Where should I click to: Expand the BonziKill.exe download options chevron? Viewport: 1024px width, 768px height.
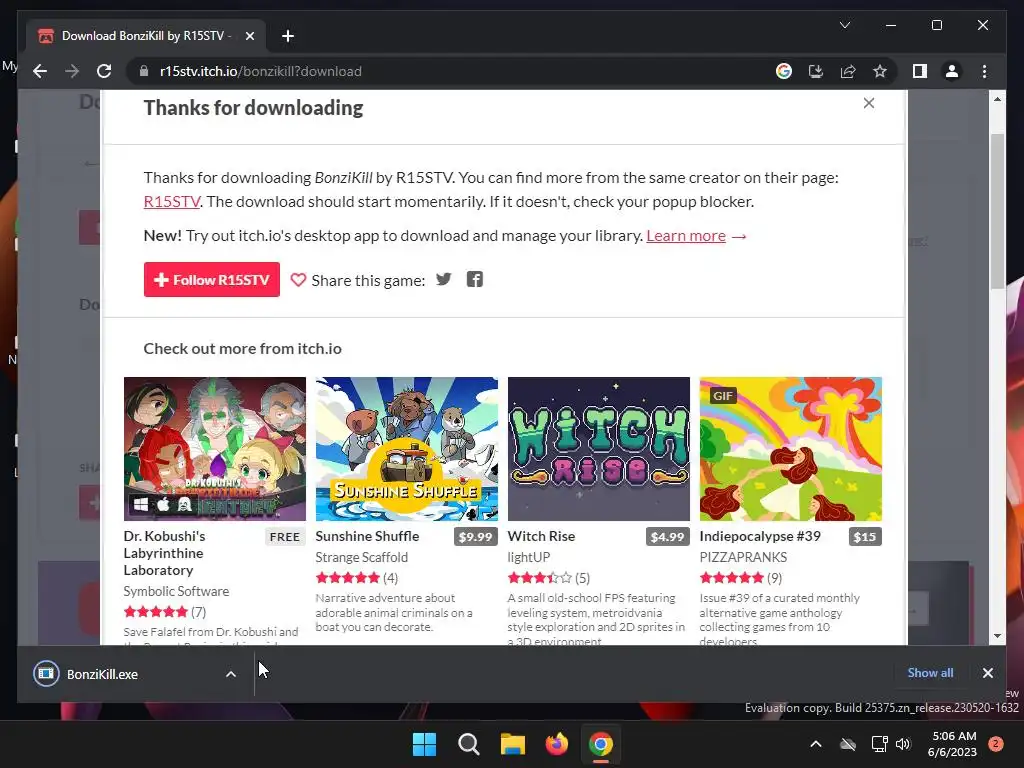231,674
